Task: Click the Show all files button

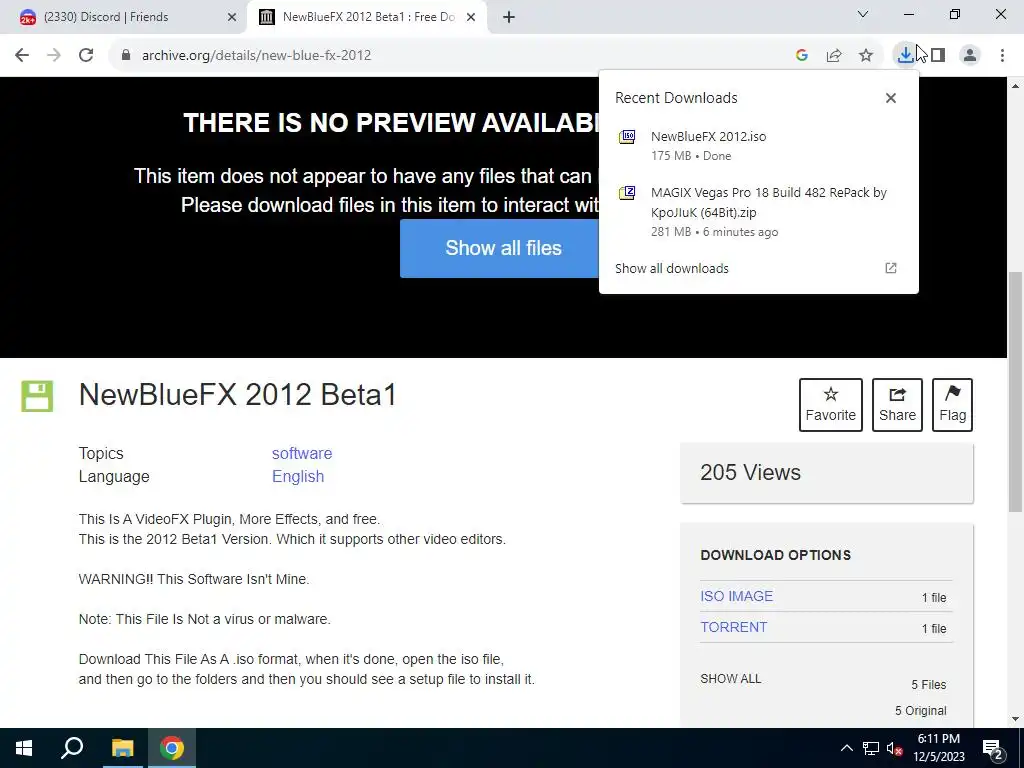Action: 500,248
